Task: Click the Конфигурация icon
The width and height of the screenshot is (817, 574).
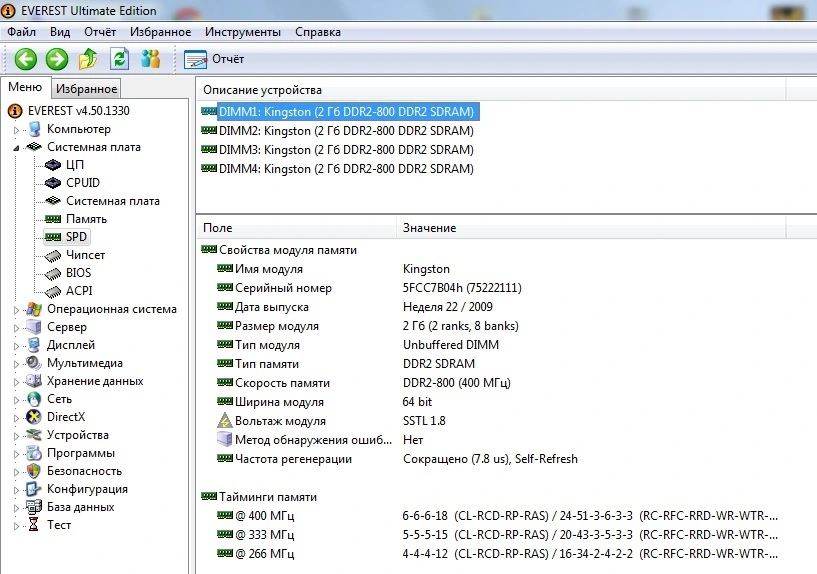Action: pyautogui.click(x=34, y=489)
